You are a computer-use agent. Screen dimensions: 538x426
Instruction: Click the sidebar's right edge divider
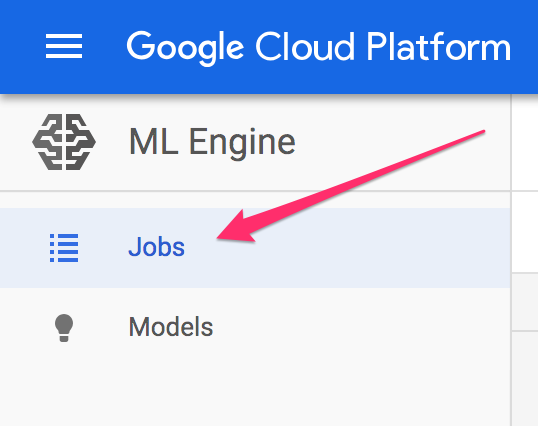tap(511, 261)
